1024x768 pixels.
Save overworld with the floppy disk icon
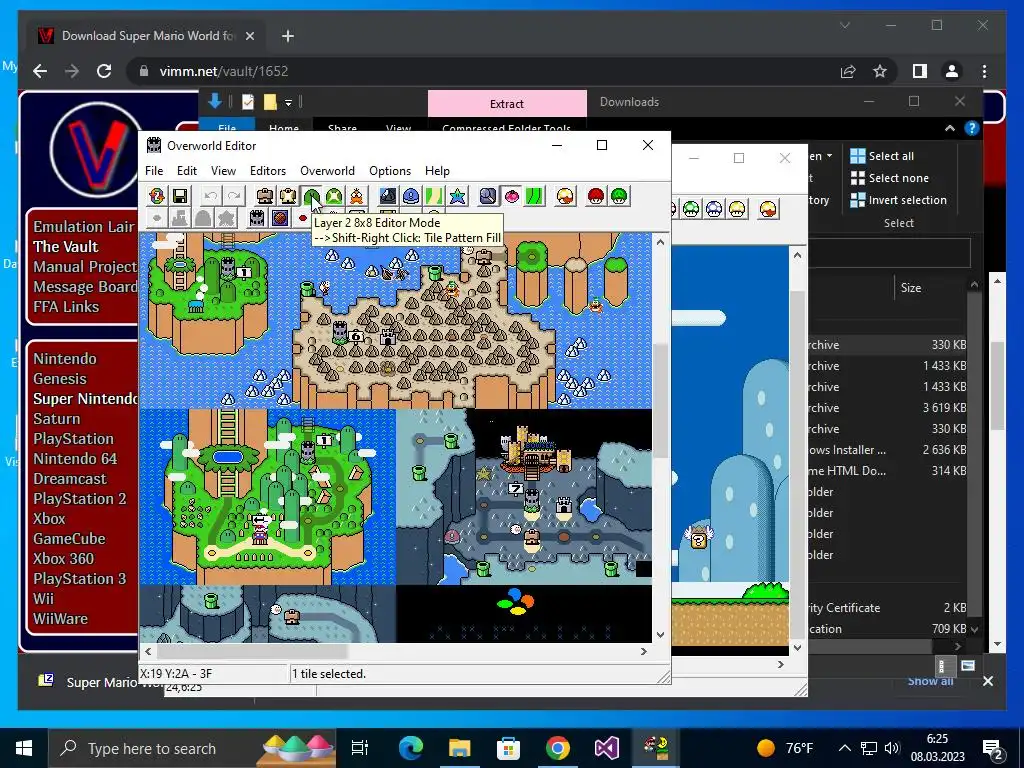point(180,196)
